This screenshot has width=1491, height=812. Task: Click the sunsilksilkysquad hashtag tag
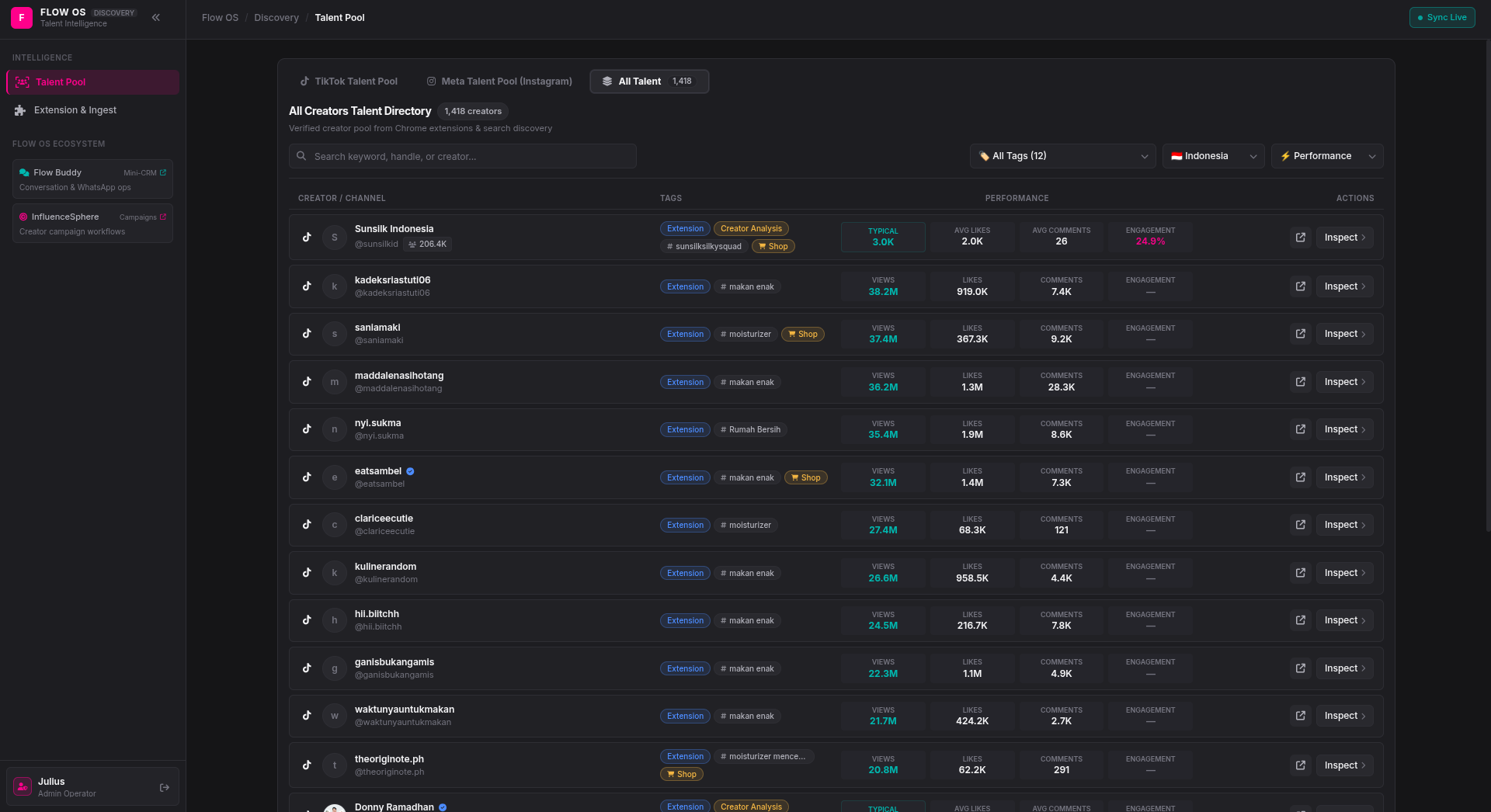coord(704,247)
